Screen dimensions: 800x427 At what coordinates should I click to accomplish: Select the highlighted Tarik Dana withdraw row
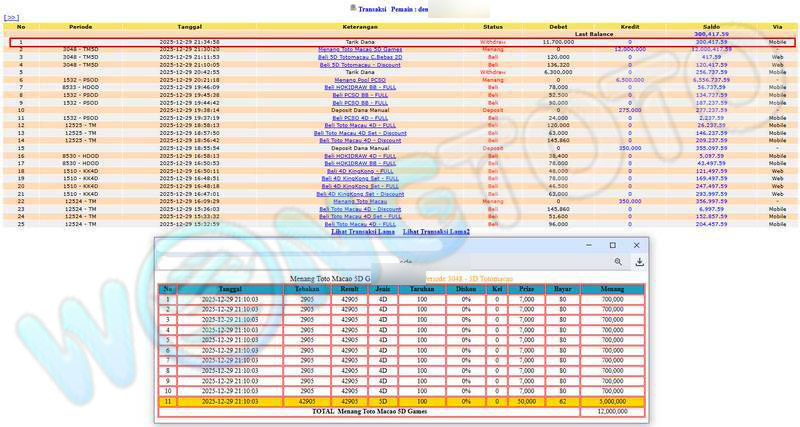coord(400,42)
